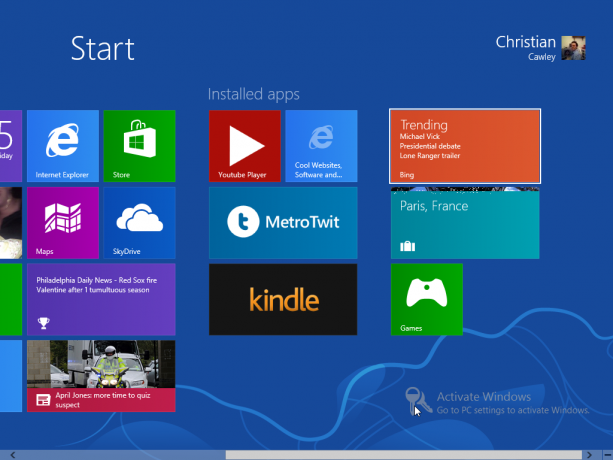Open April Jones news story tile

(x=101, y=376)
